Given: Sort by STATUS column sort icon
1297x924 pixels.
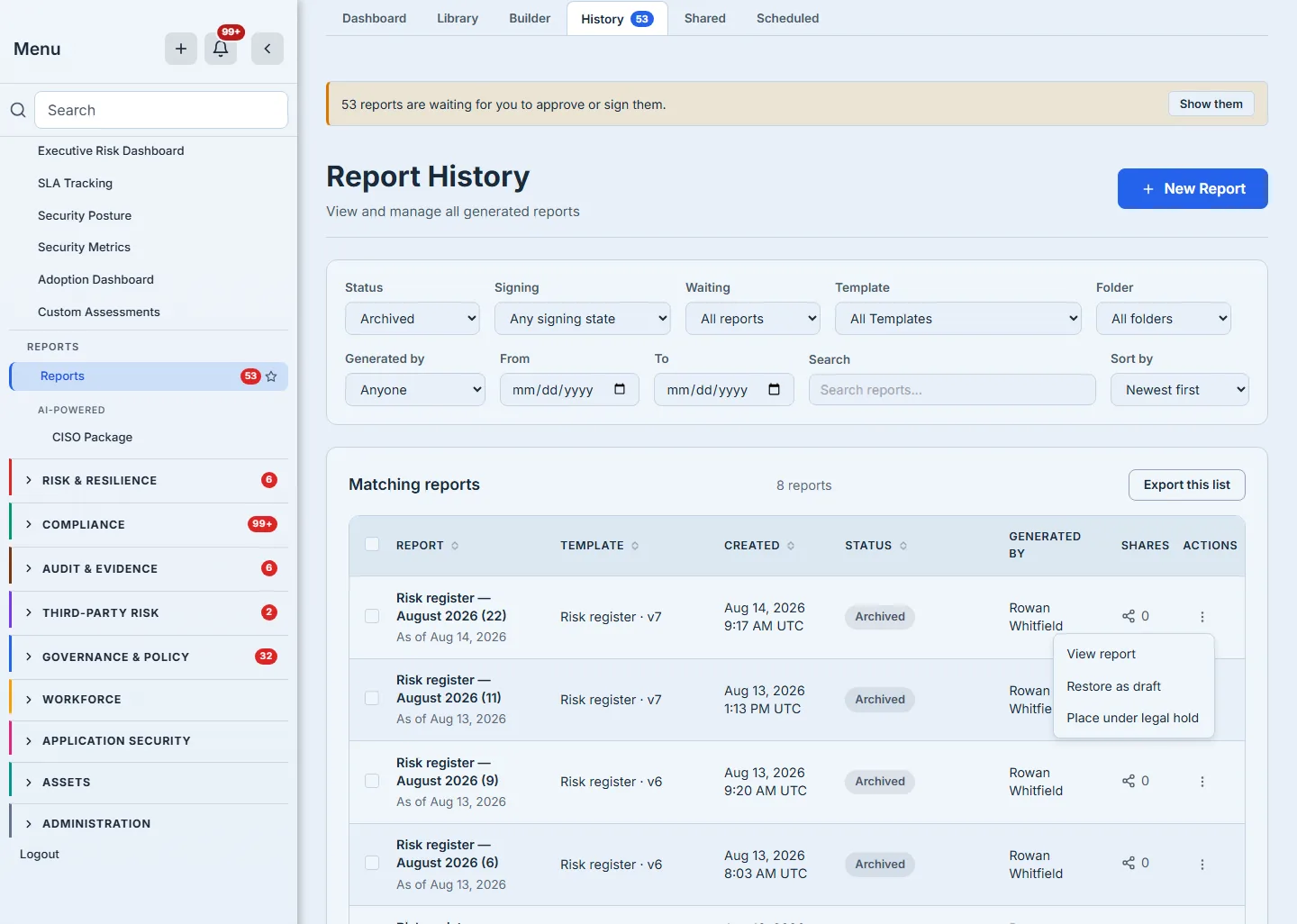Looking at the screenshot, I should tap(903, 546).
